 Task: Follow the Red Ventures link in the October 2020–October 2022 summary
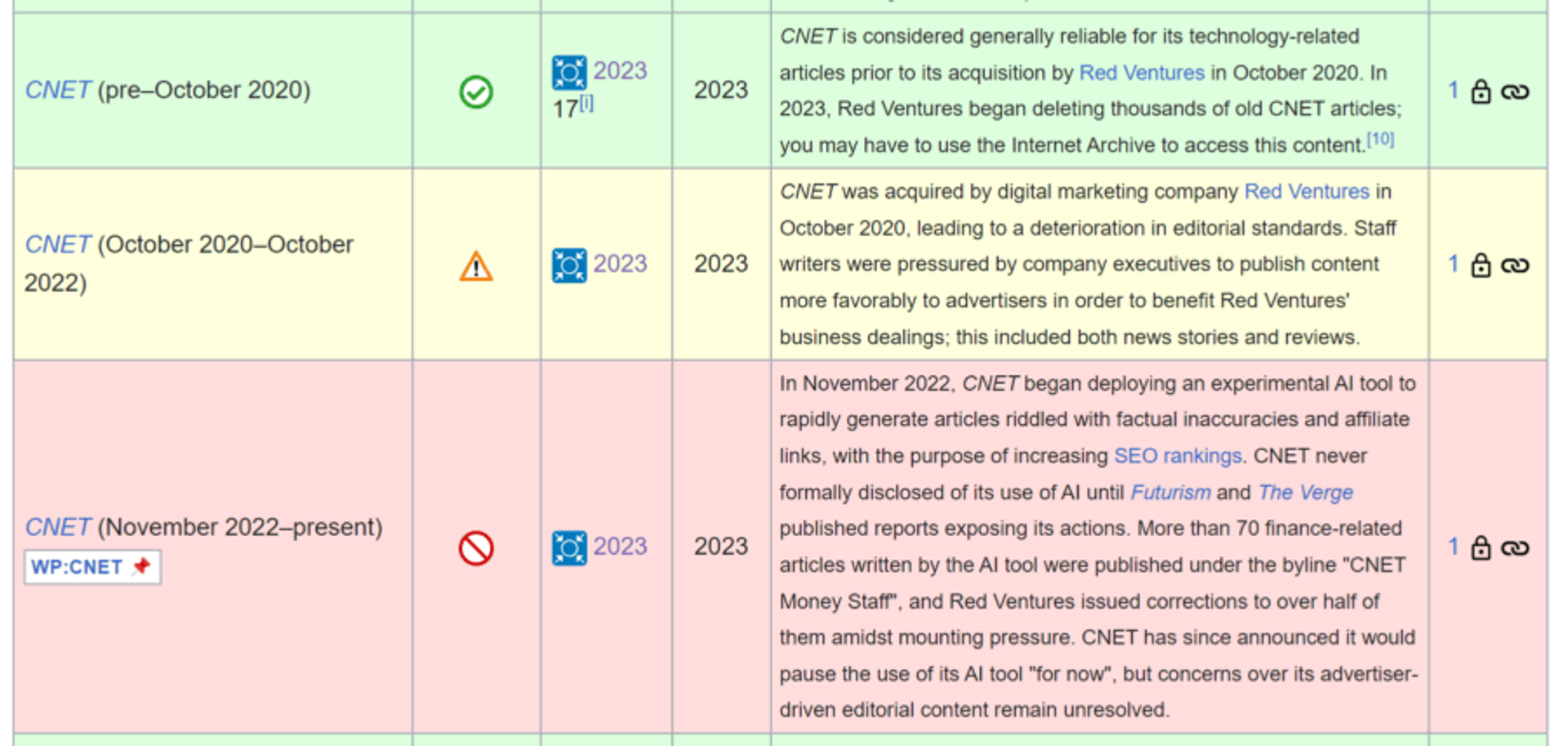1307,191
